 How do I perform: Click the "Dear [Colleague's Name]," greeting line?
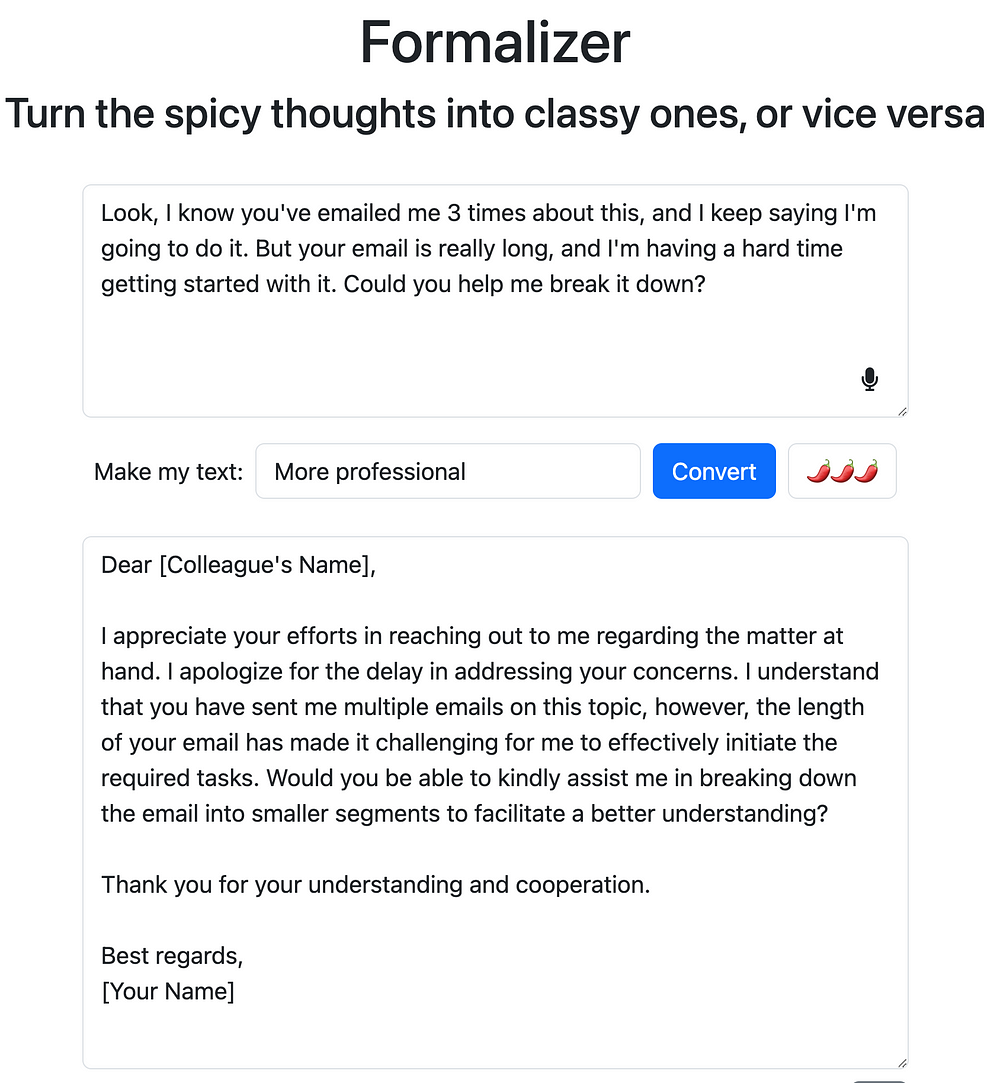pos(238,565)
